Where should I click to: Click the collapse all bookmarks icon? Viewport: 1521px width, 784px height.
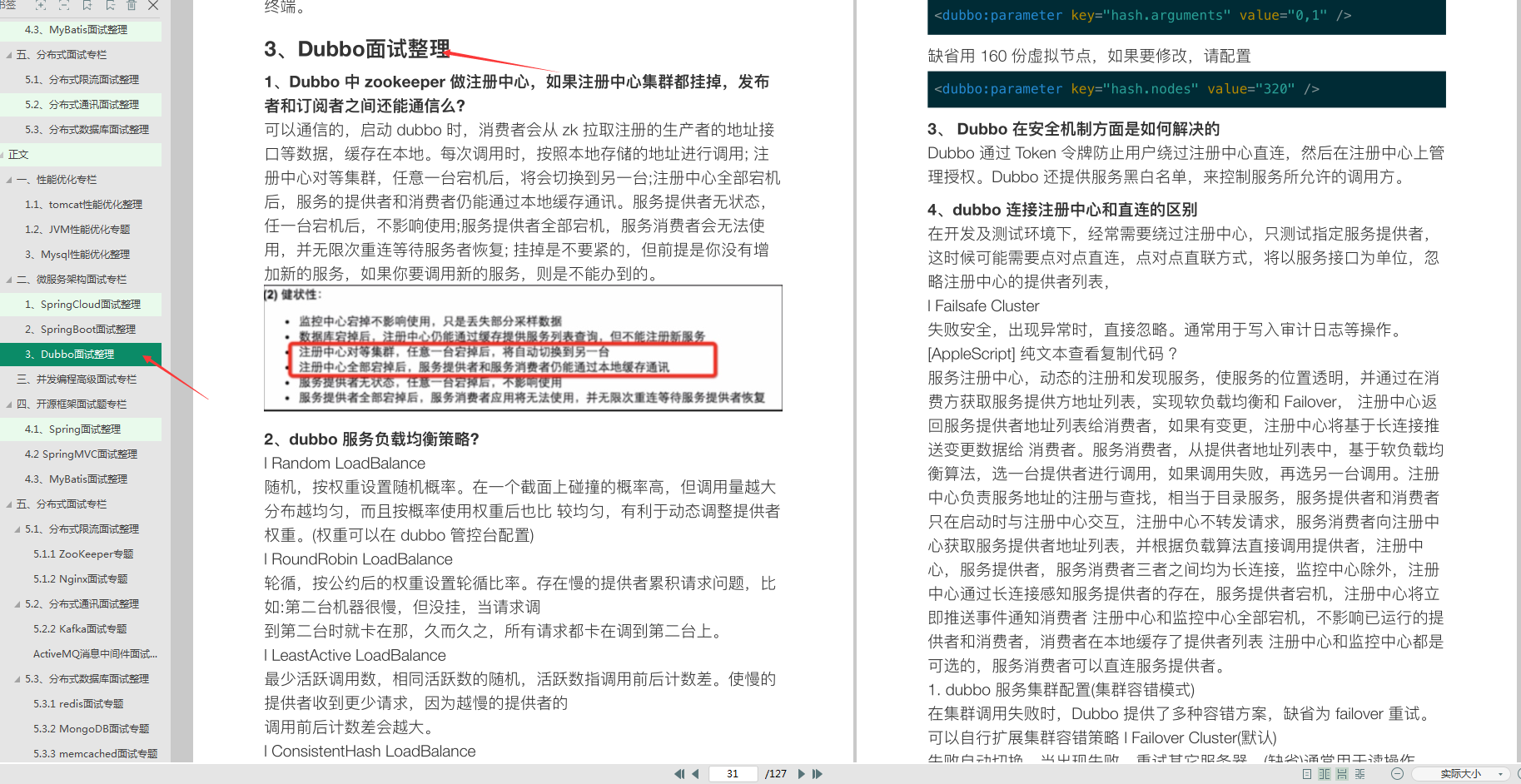pyautogui.click(x=64, y=5)
